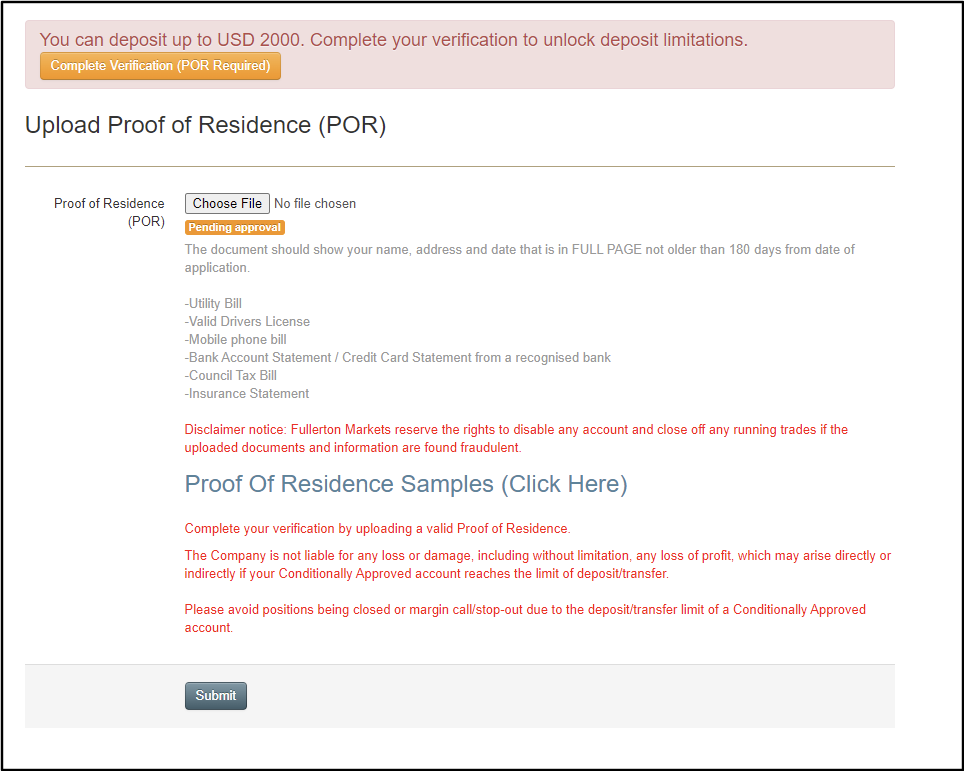Click the Upload Proof of Residence heading
Screen dimensions: 964x771
205,125
